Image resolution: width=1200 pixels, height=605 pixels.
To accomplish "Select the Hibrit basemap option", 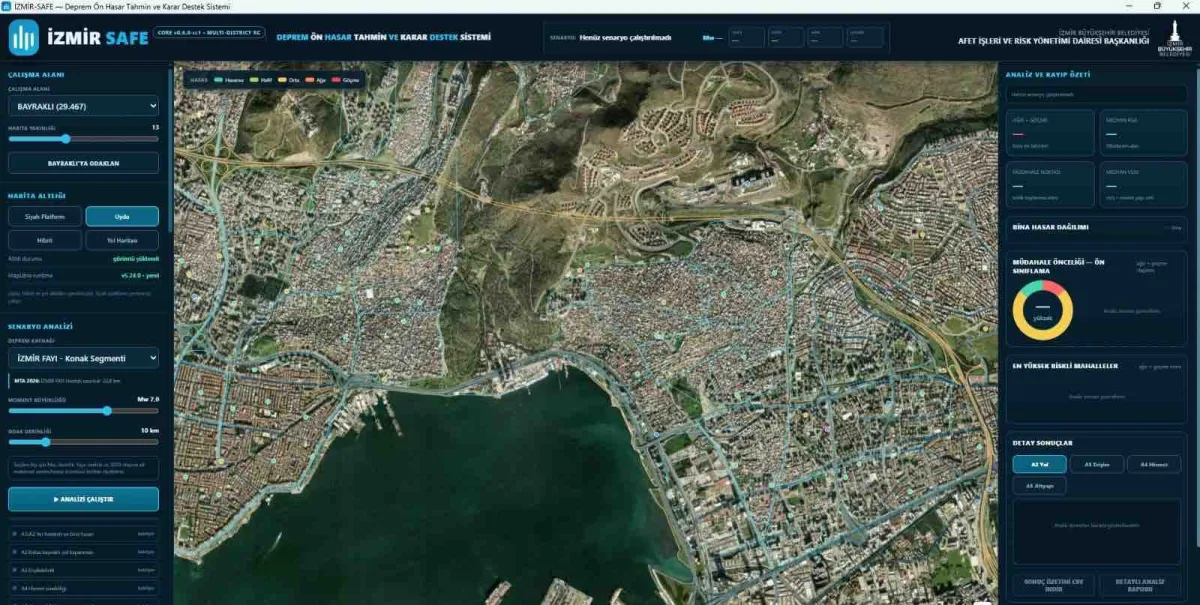I will click(45, 240).
